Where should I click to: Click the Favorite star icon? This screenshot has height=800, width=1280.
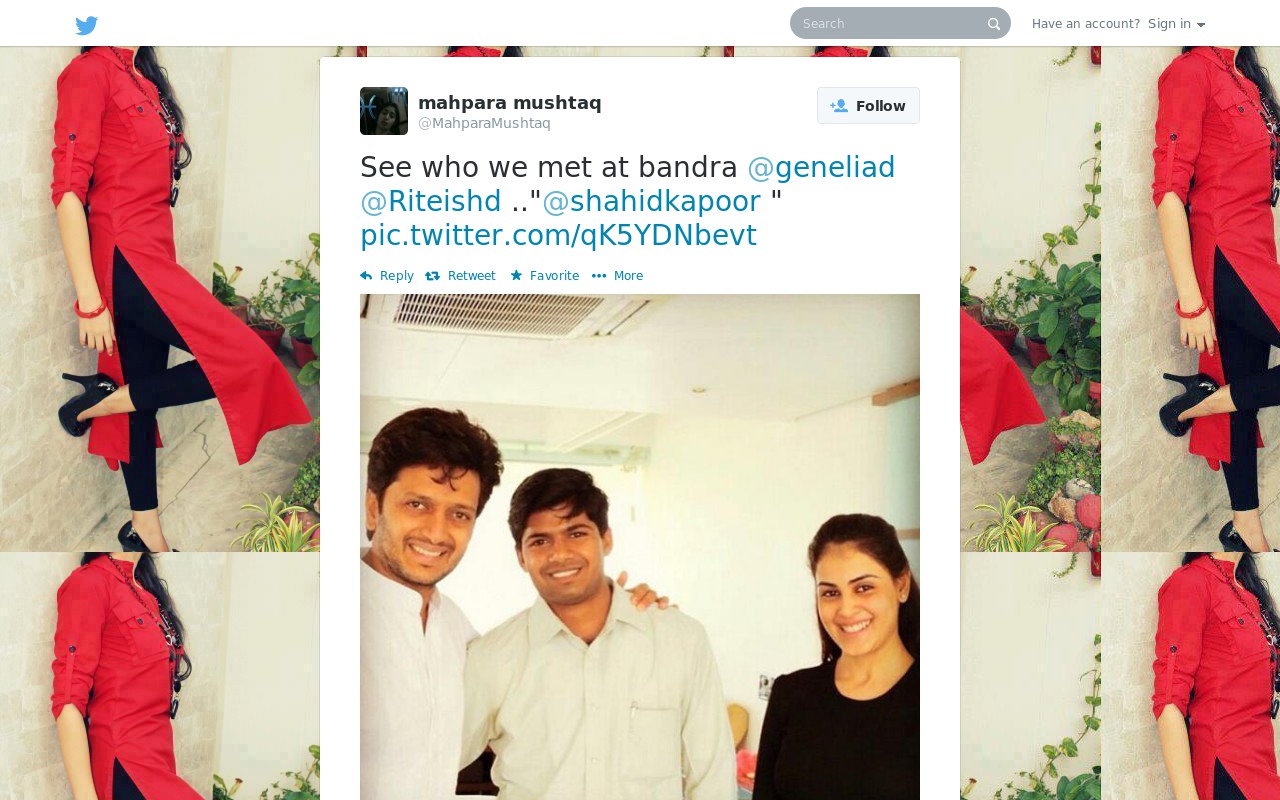[516, 276]
